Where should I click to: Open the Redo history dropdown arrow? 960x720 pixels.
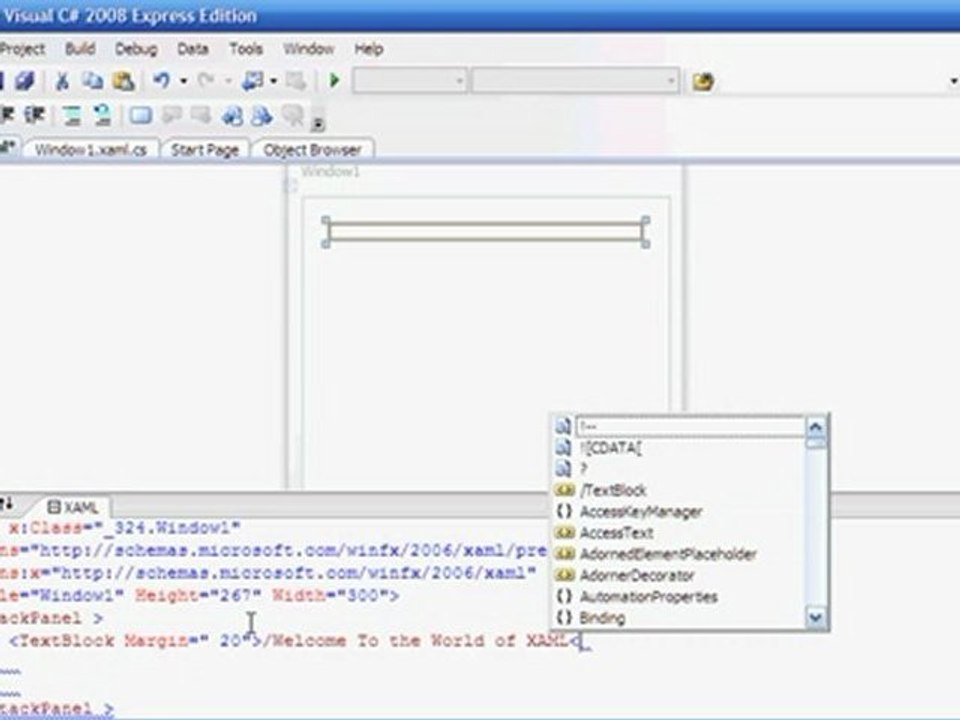click(x=228, y=81)
